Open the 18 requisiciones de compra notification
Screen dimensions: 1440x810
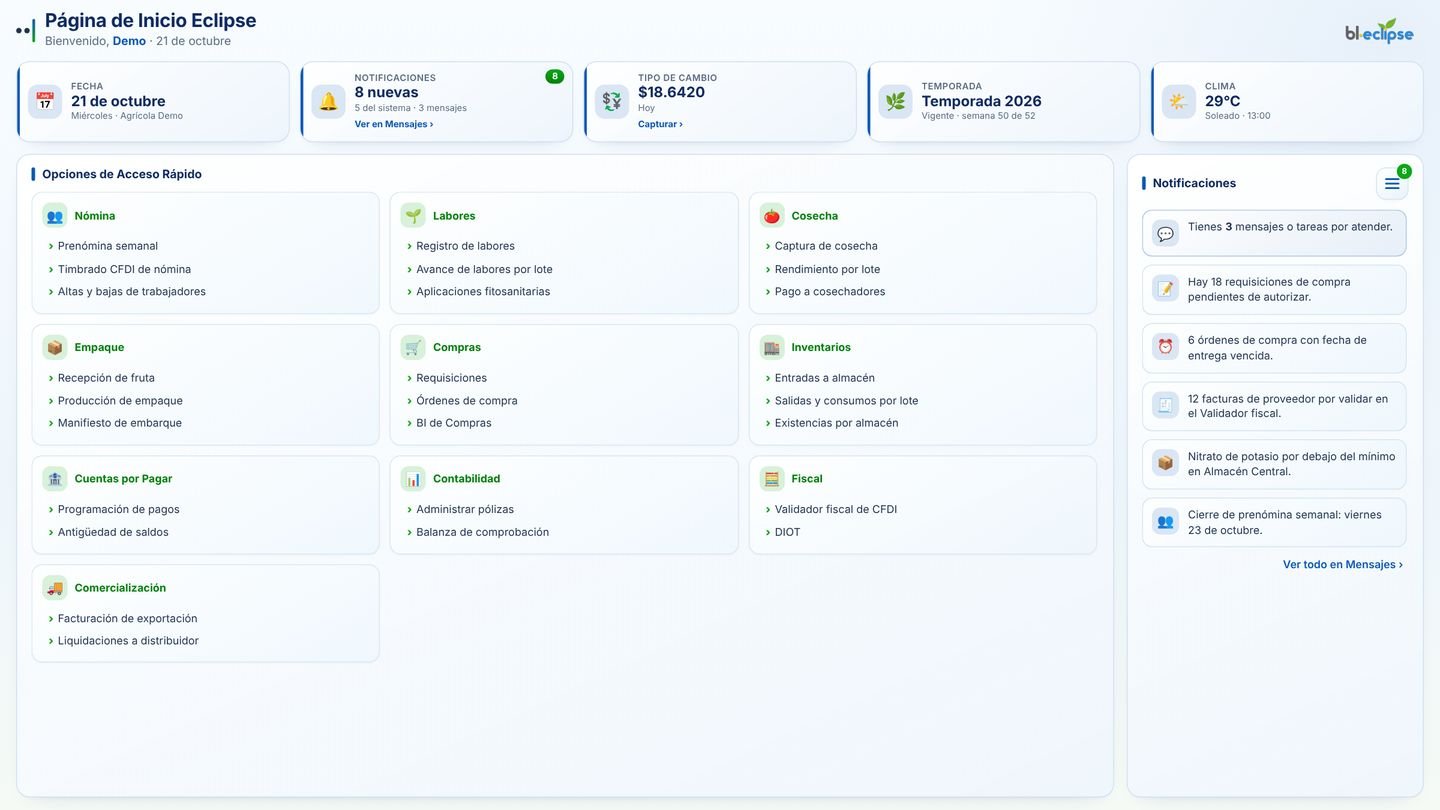coord(1274,290)
